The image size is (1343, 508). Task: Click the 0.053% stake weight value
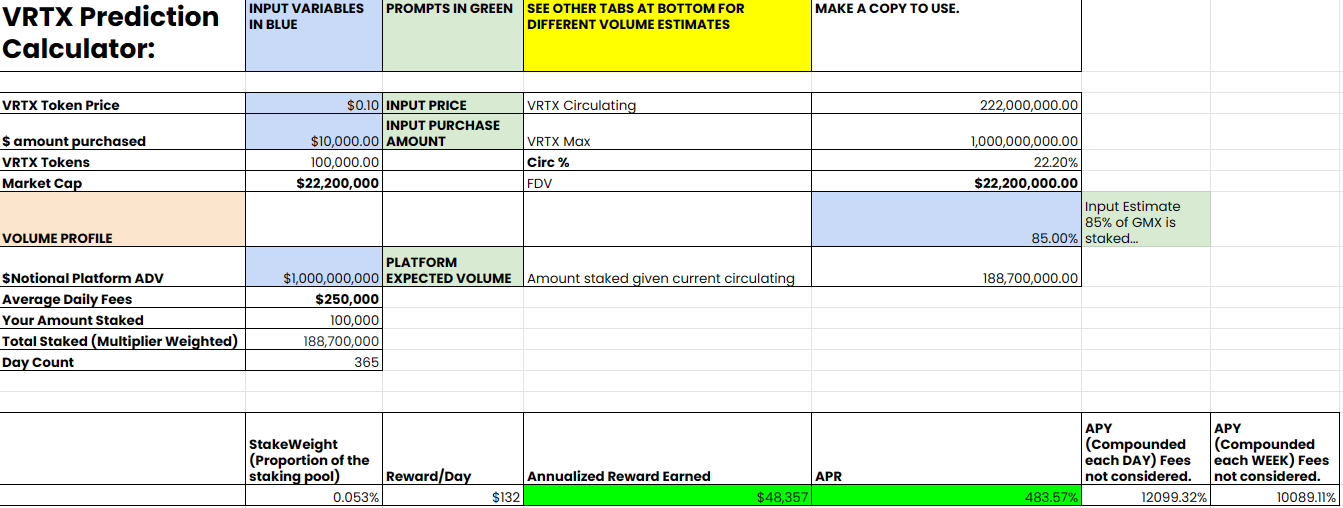[x=314, y=497]
